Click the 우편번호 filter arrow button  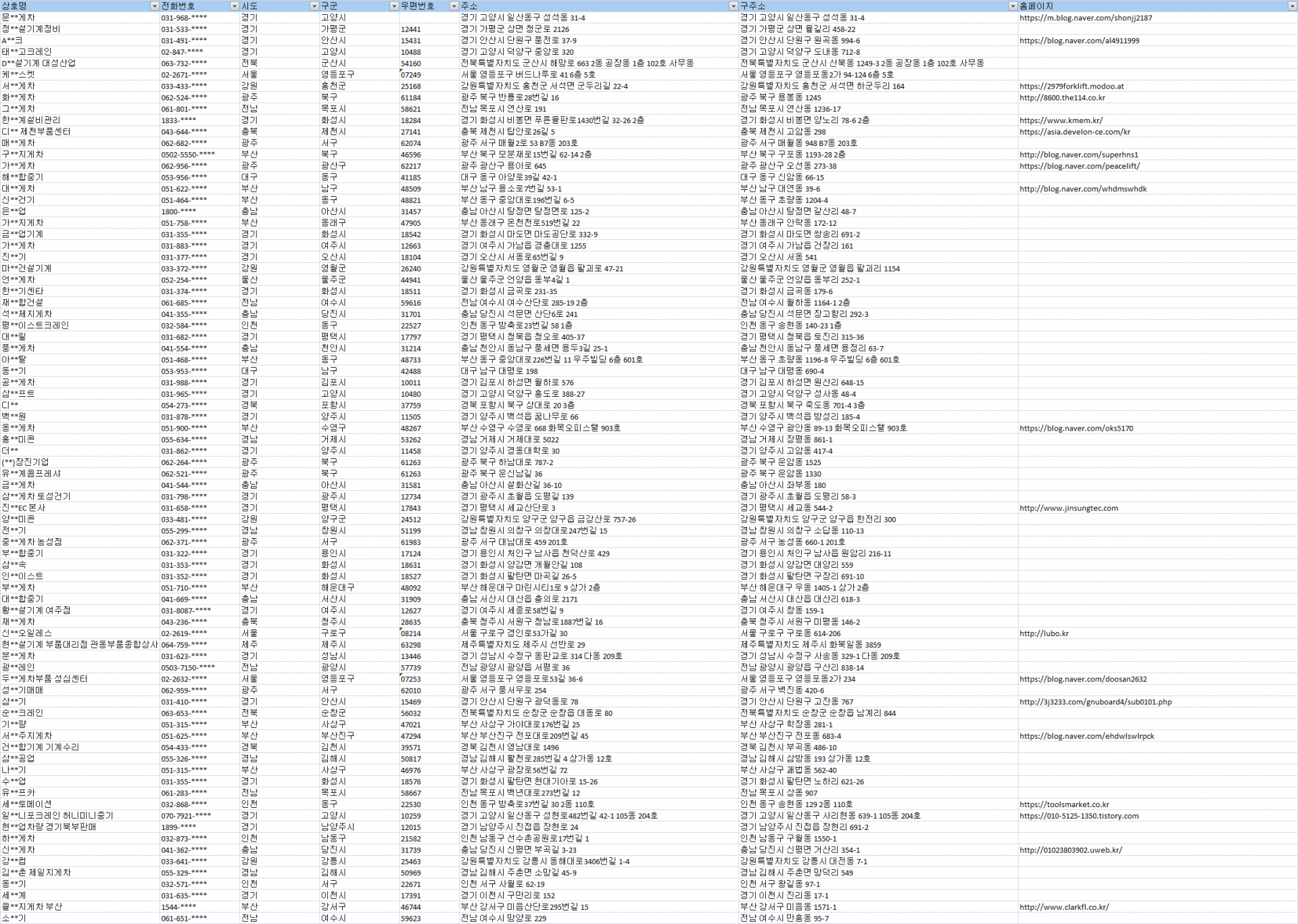454,6
